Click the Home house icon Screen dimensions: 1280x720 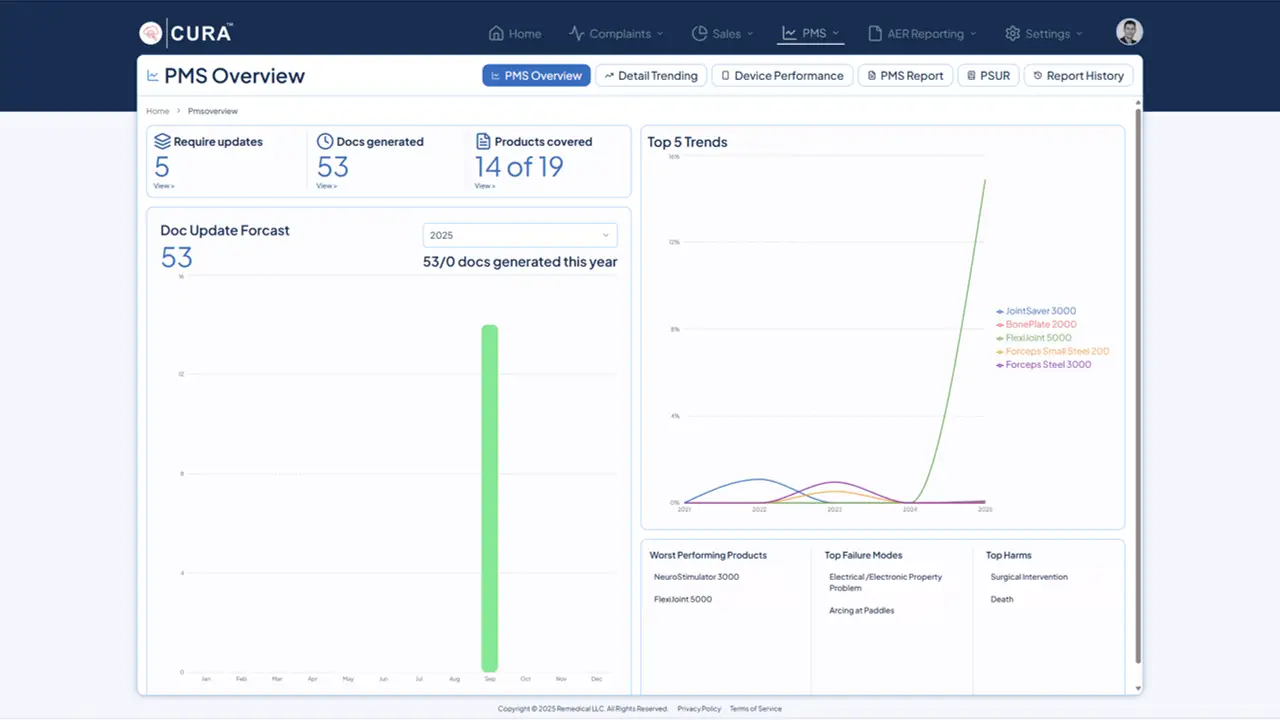496,33
